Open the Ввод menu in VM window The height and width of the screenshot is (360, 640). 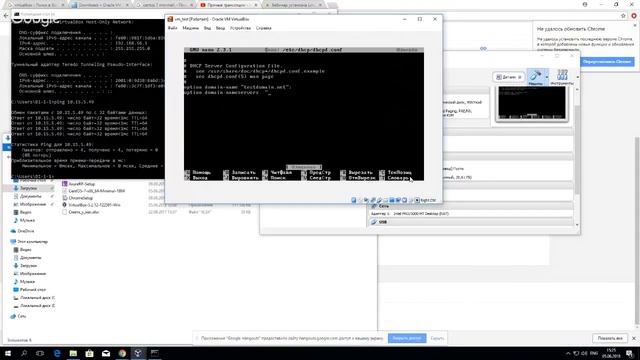pyautogui.click(x=220, y=28)
